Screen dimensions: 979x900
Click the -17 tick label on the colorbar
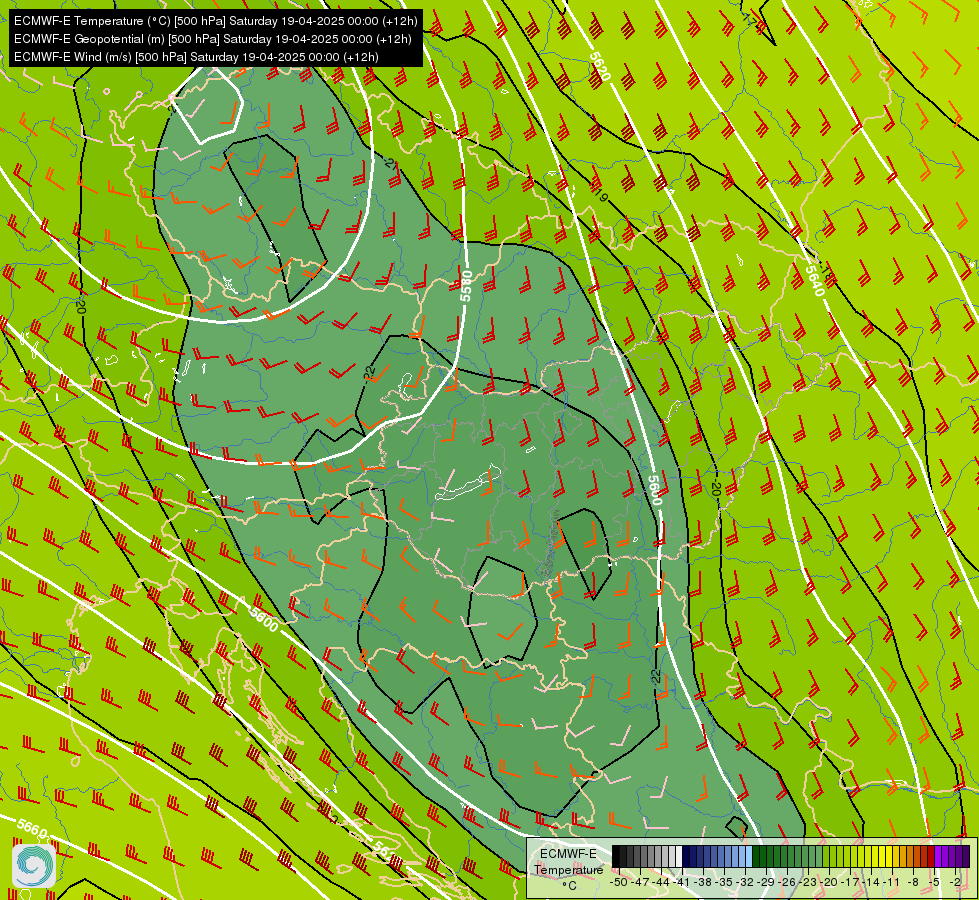coord(850,882)
